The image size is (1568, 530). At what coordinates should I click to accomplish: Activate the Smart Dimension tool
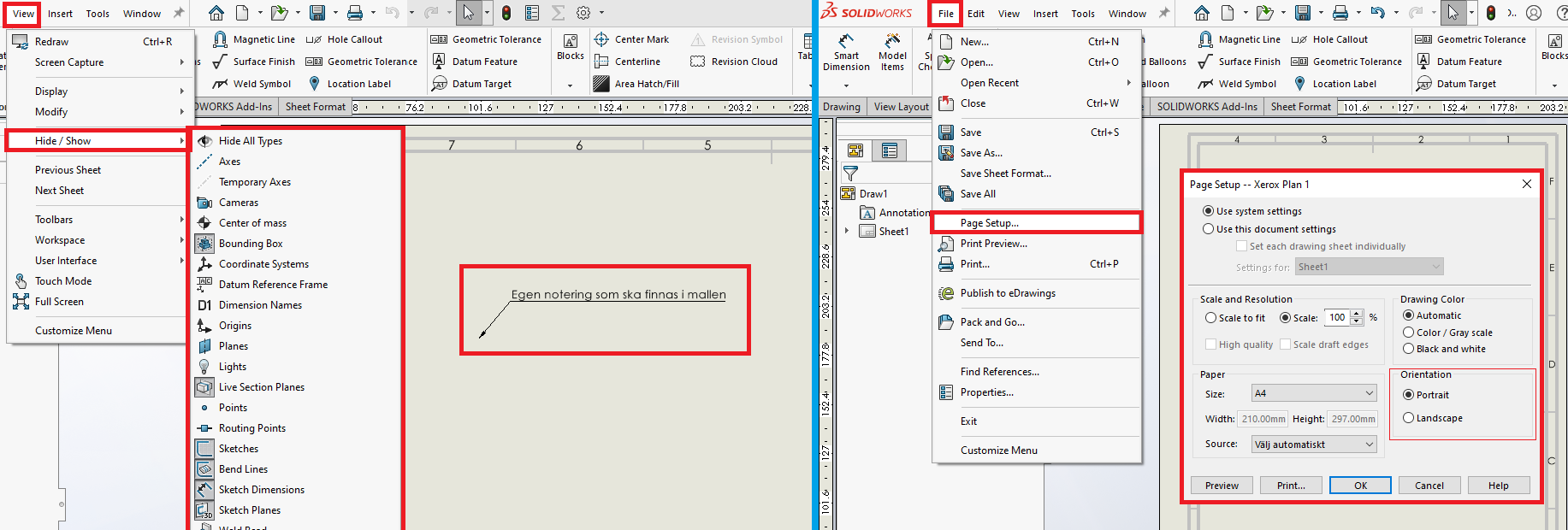click(845, 52)
